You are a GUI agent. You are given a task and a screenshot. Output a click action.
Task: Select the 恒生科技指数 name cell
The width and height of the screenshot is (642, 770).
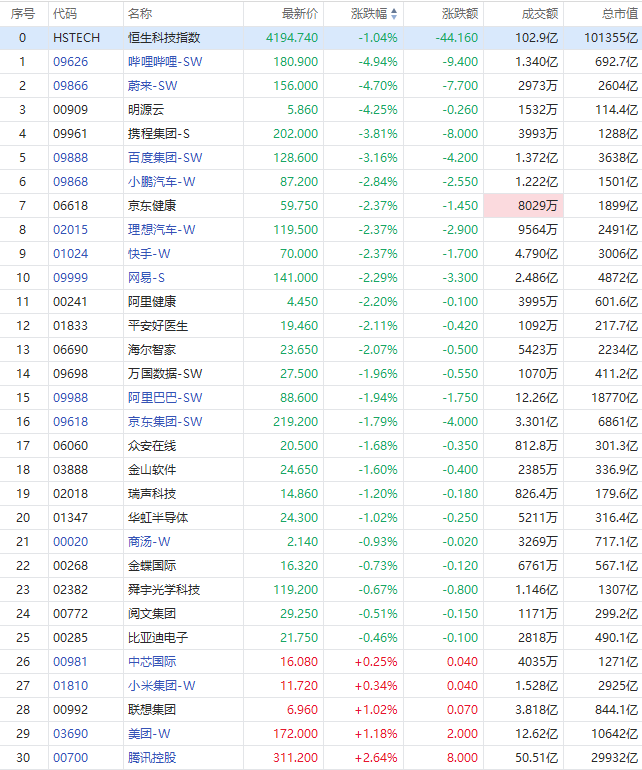(164, 38)
